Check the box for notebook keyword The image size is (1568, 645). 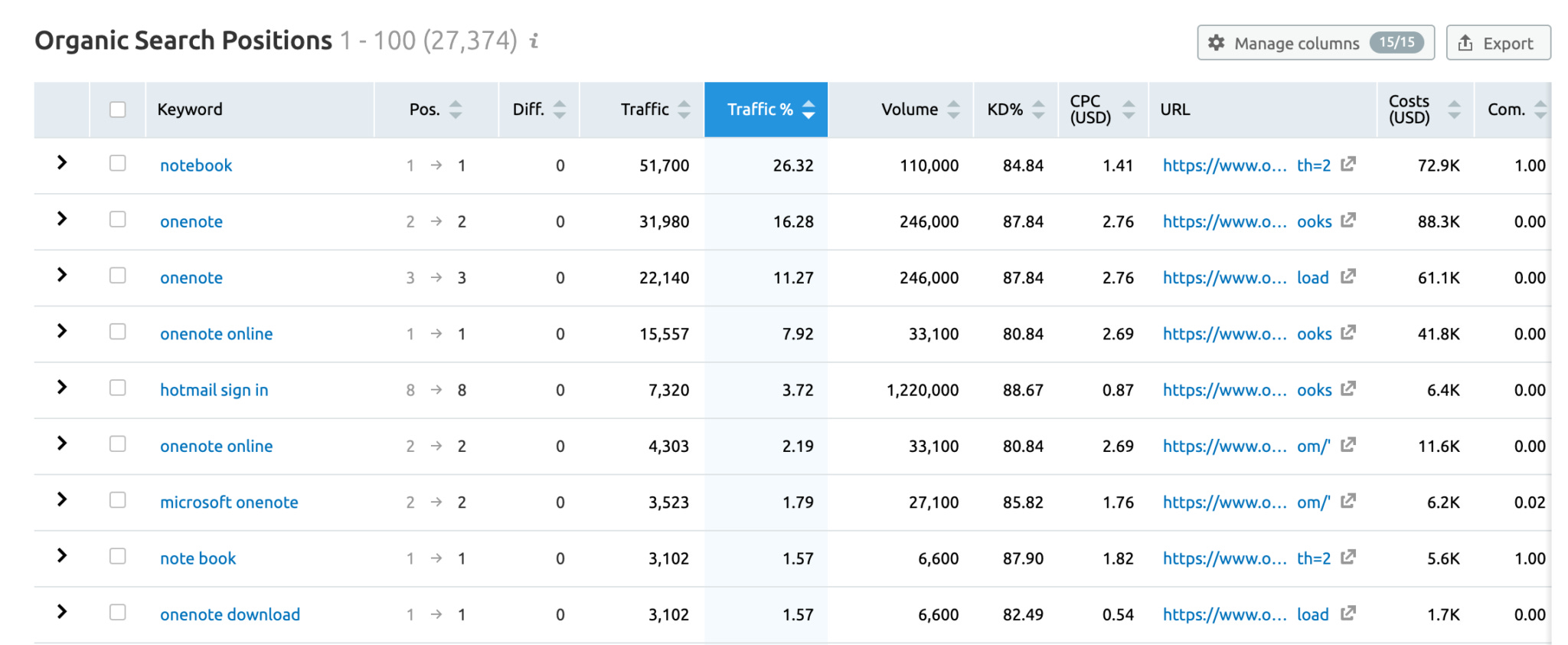[117, 163]
